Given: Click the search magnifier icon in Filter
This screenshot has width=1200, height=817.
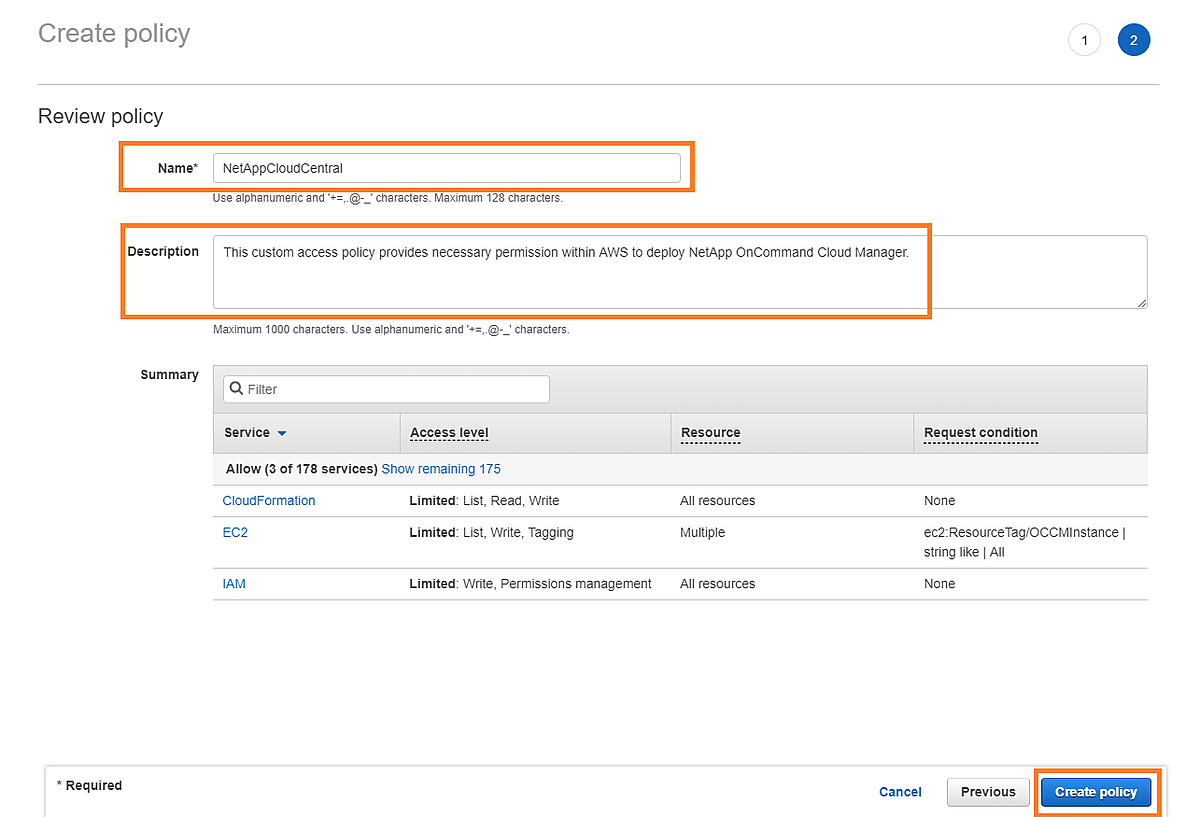Looking at the screenshot, I should (x=235, y=389).
